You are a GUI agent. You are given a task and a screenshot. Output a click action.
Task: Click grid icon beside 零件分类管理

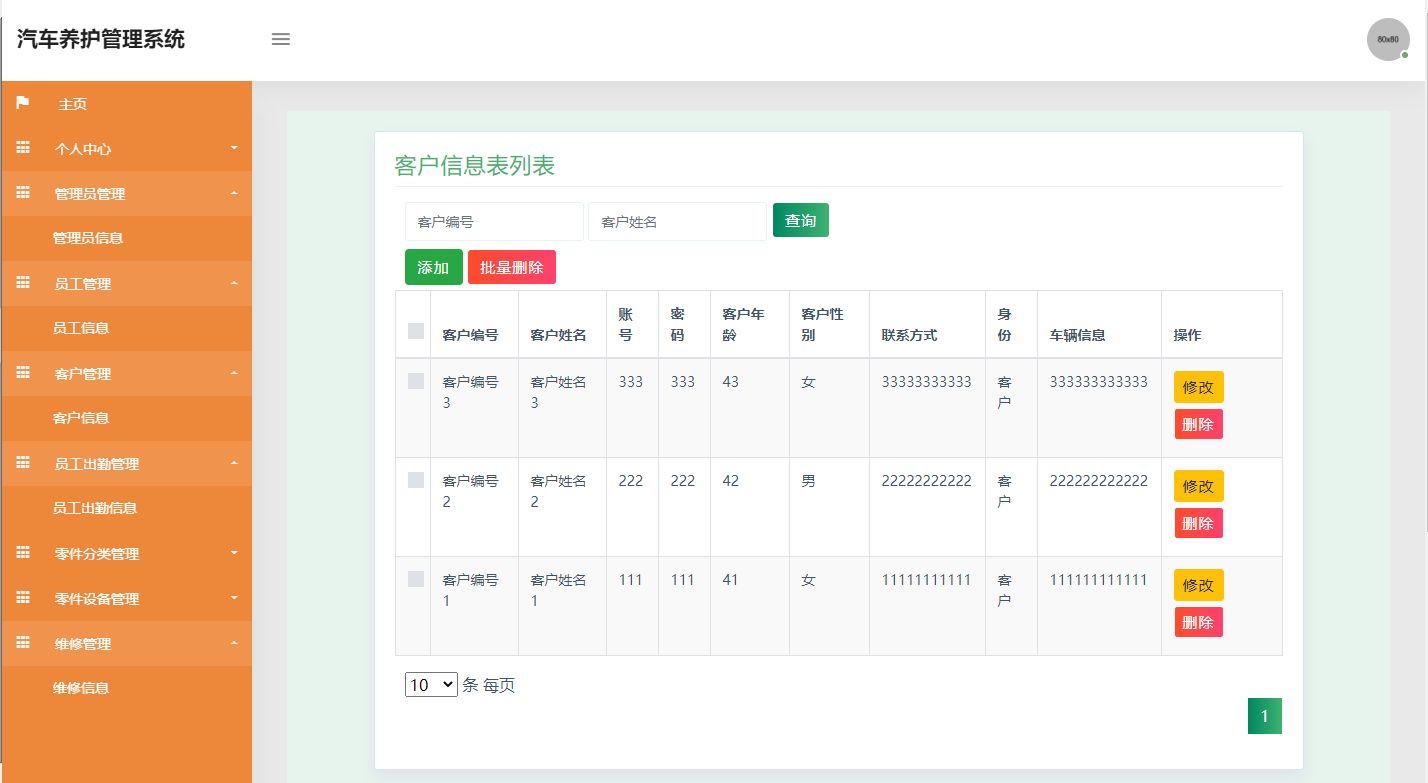tap(23, 553)
